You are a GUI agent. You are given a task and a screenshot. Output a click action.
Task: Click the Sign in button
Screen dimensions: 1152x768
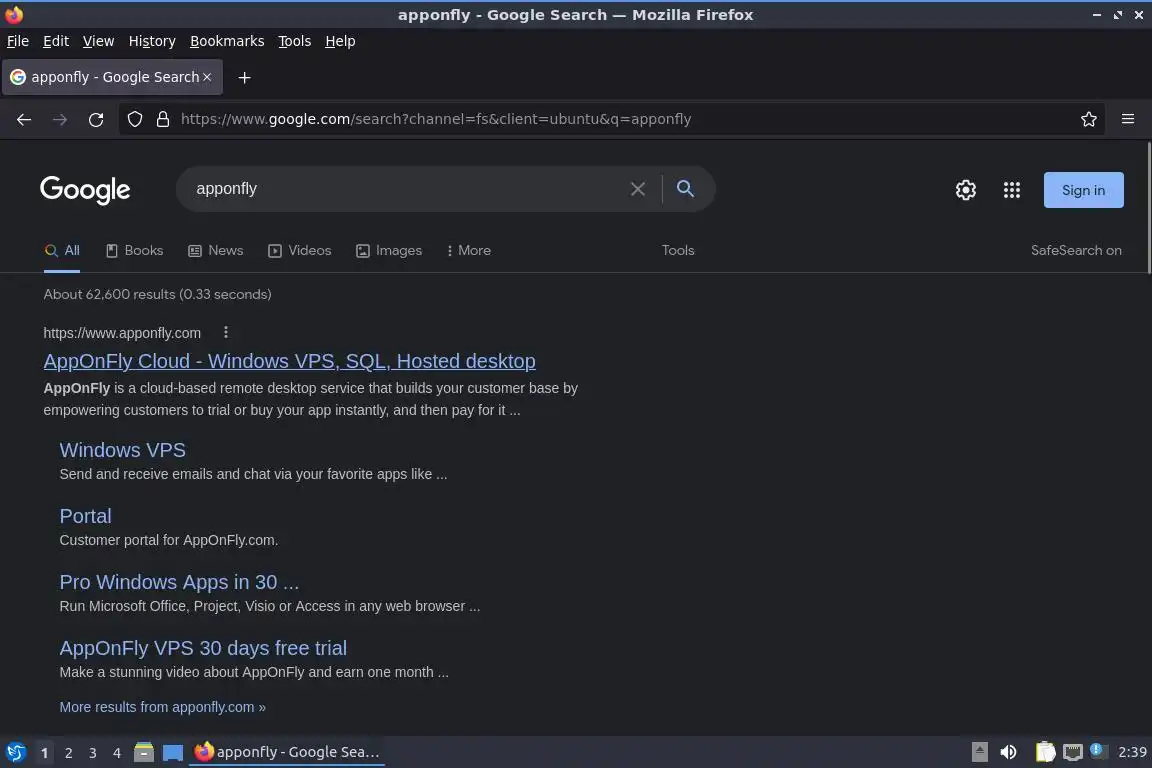click(1083, 190)
